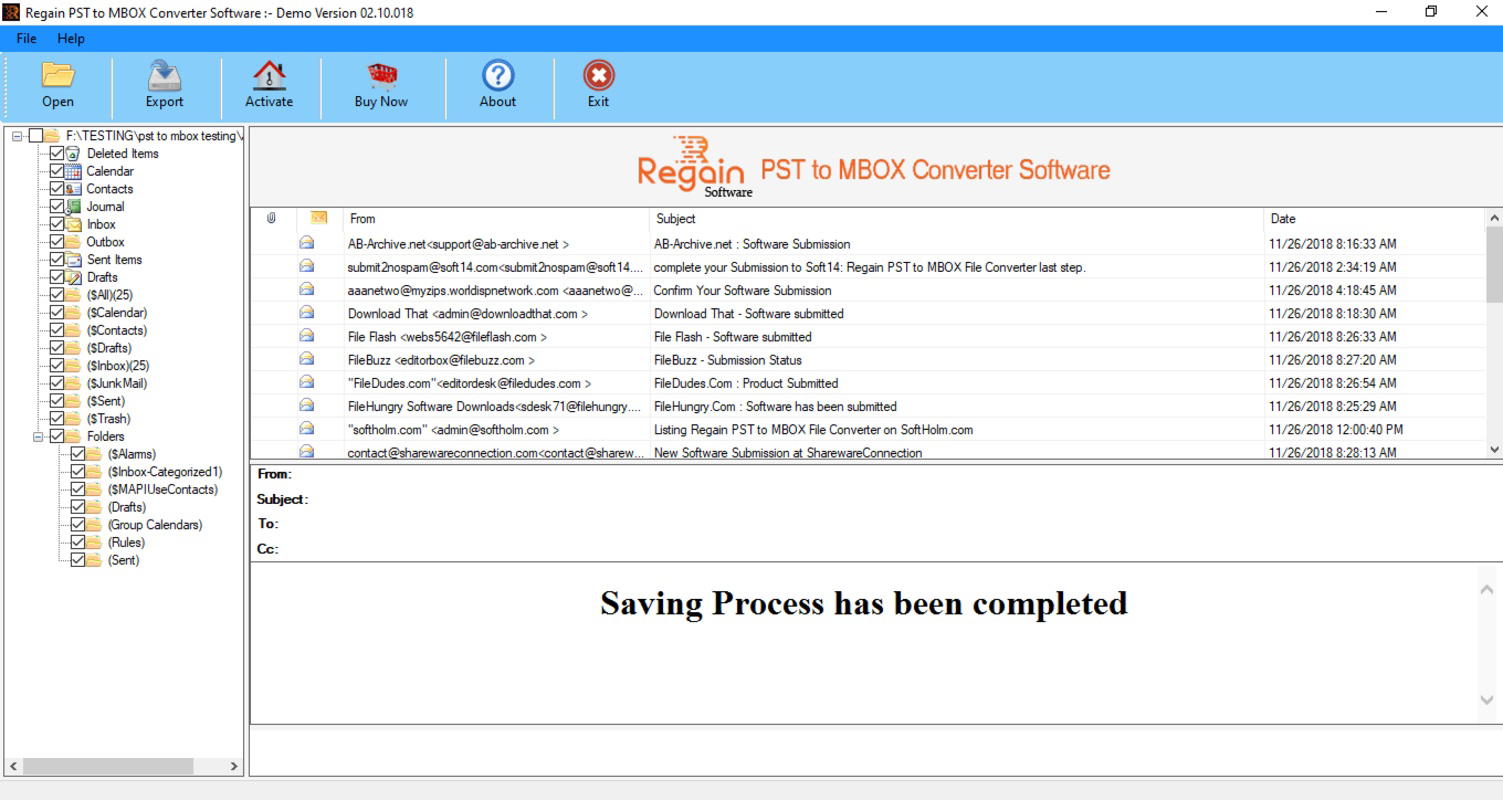Toggle the root F:\TESTING folder checkbox
Viewport: 1503px width, 800px height.
pyautogui.click(x=37, y=136)
